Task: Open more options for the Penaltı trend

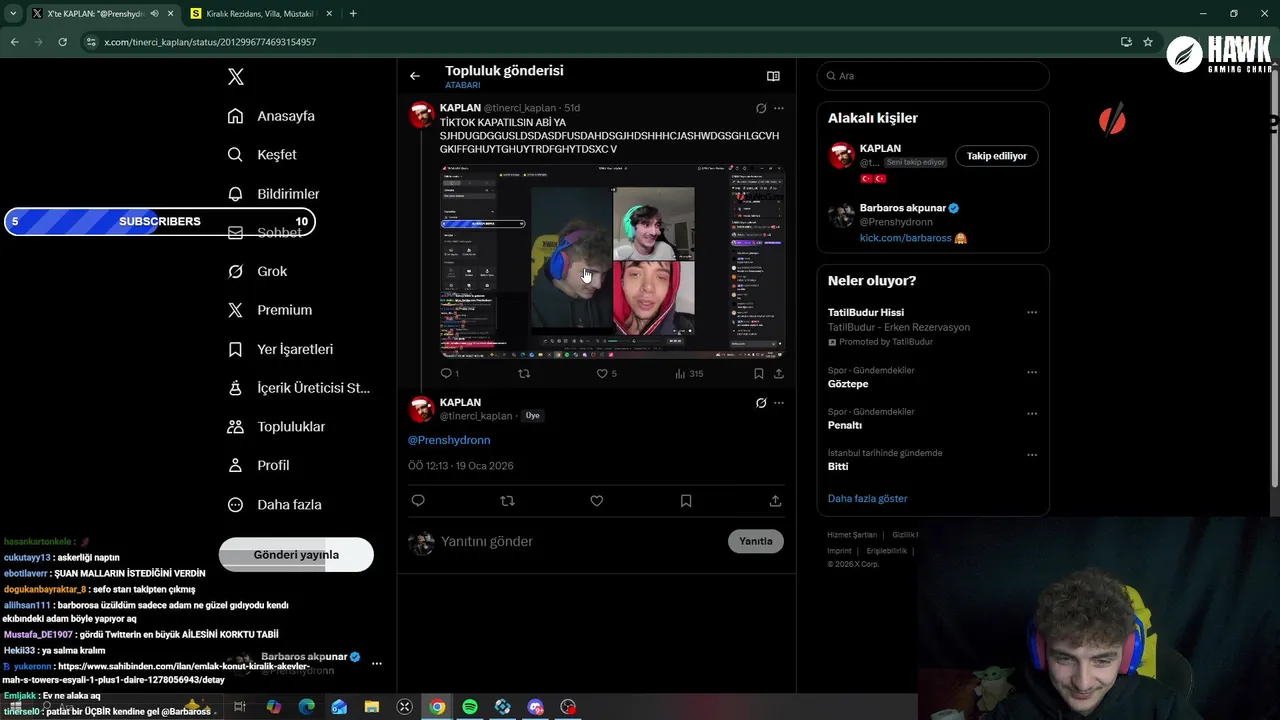Action: click(1032, 413)
